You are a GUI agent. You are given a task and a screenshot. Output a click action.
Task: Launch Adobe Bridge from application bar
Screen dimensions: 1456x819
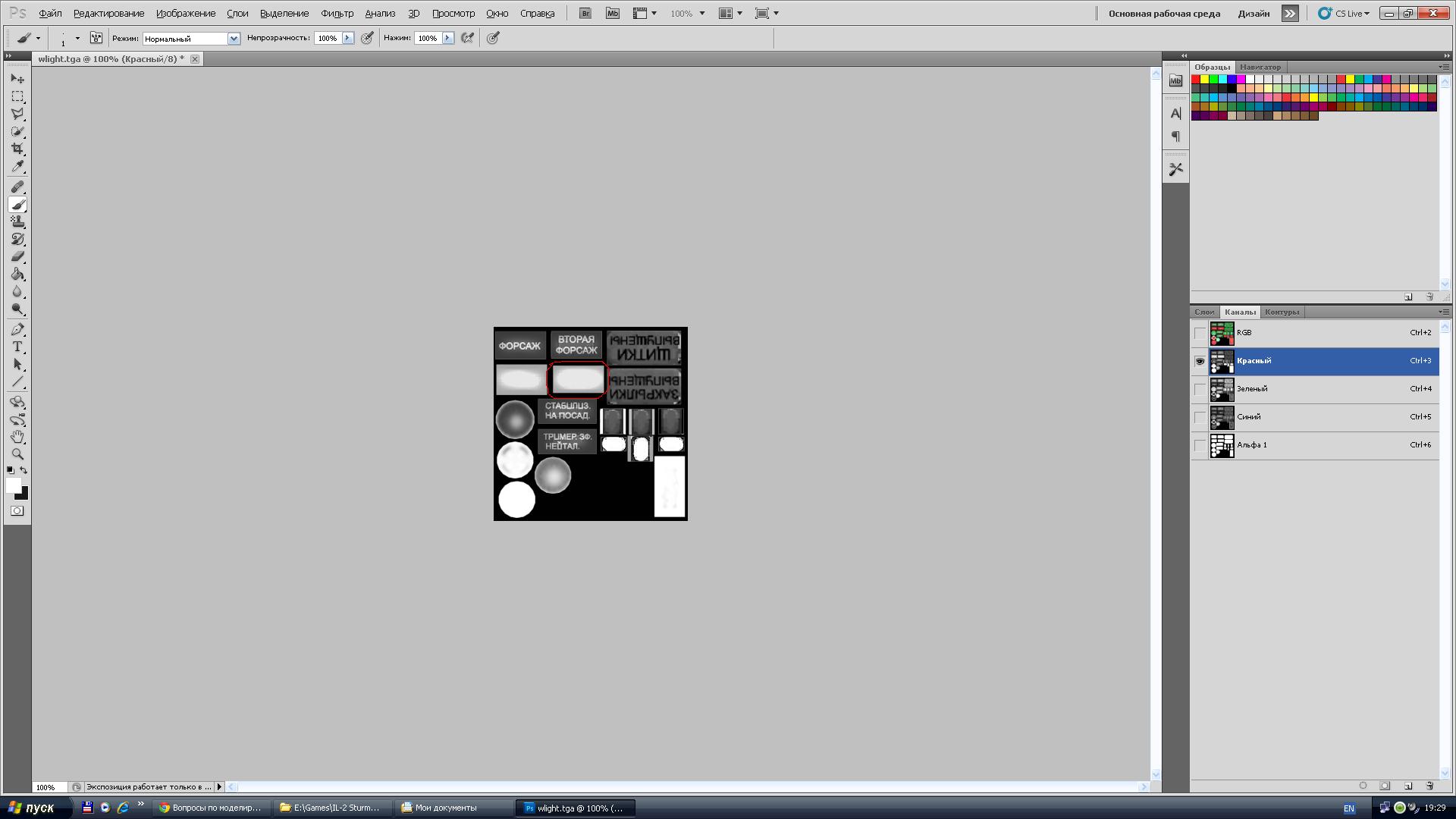[585, 13]
